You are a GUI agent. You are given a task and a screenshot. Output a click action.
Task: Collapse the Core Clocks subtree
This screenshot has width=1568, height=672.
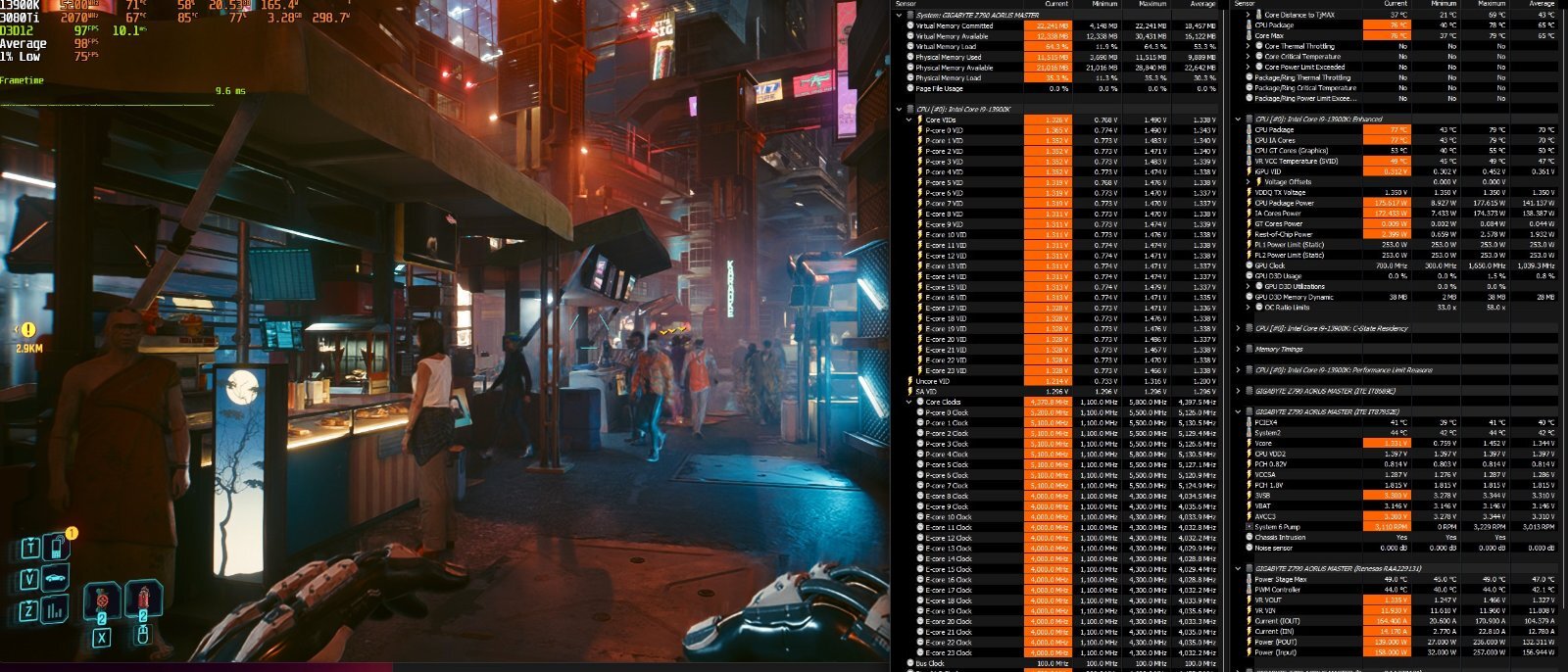pos(908,402)
